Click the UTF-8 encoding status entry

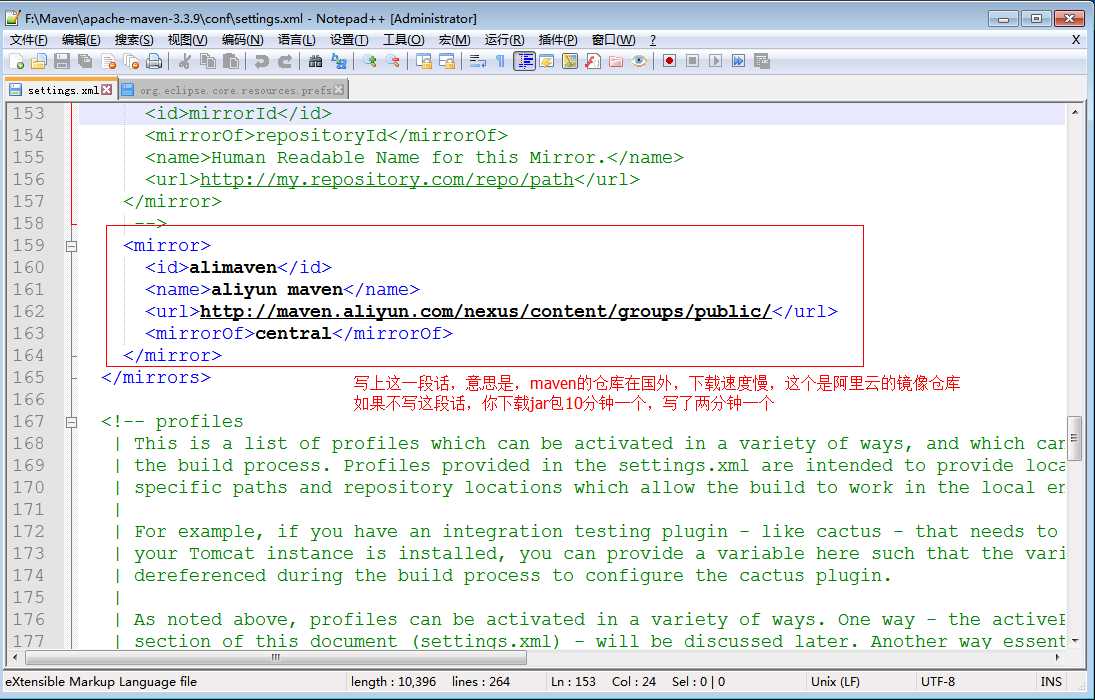tap(938, 682)
